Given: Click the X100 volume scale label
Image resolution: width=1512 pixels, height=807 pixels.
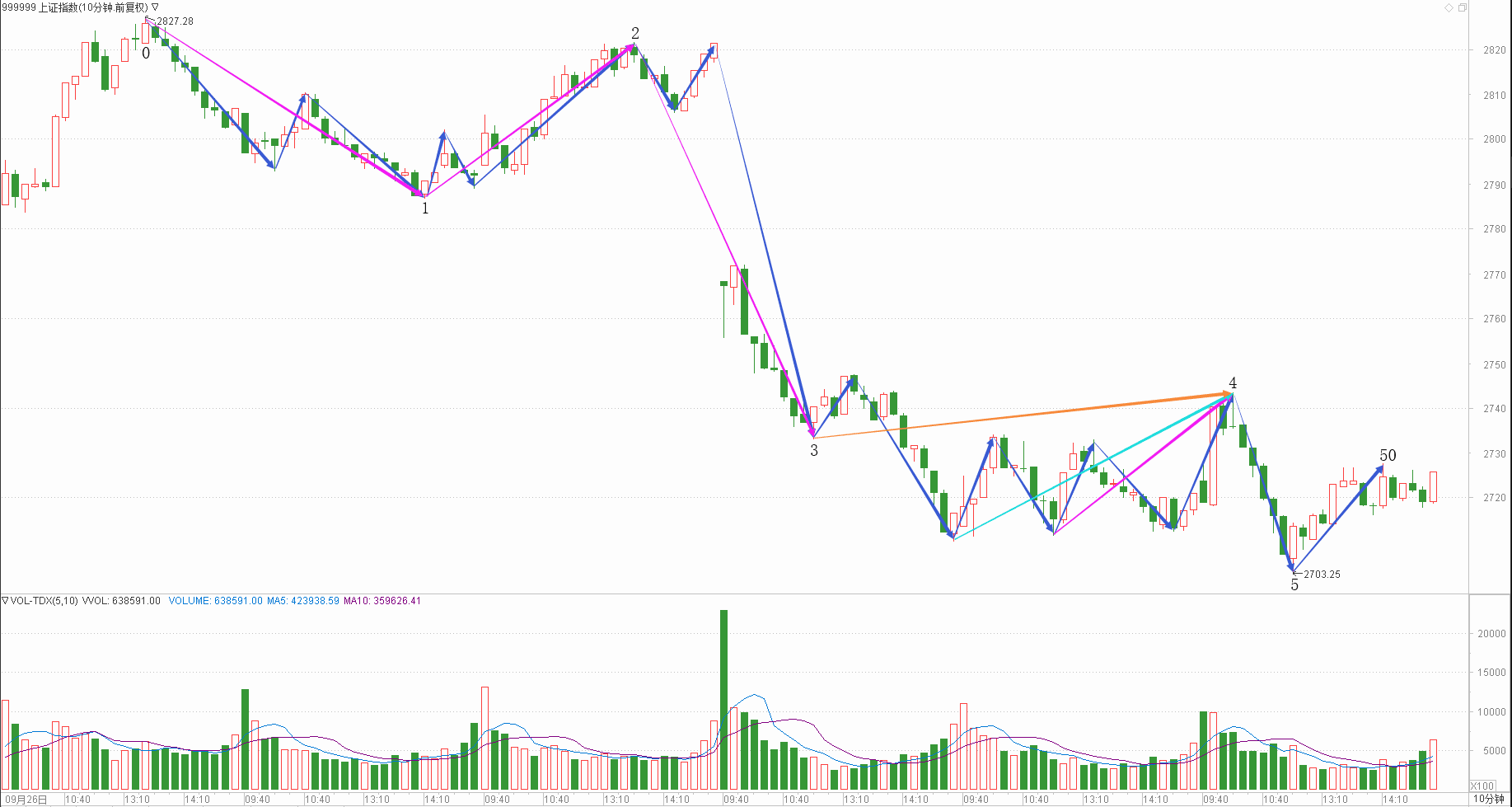Looking at the screenshot, I should click(1482, 786).
